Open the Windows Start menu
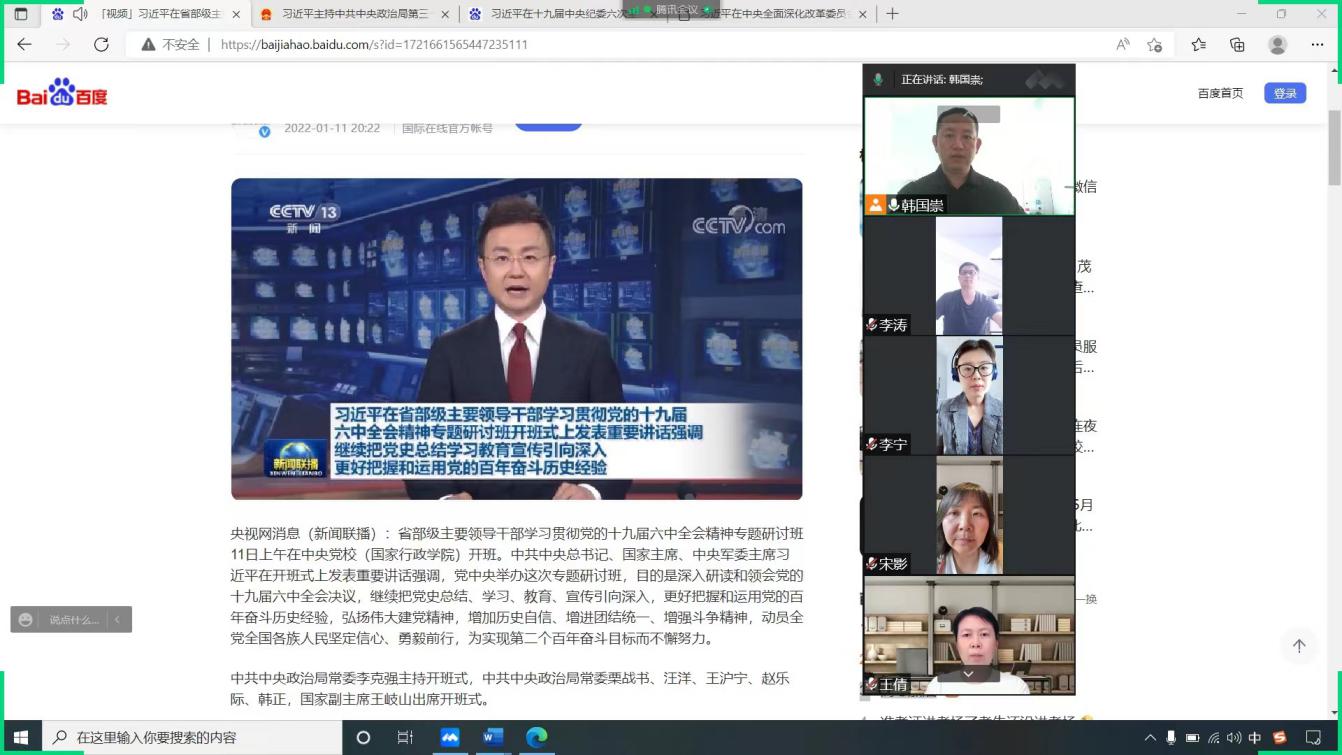This screenshot has height=755, width=1342. point(20,738)
